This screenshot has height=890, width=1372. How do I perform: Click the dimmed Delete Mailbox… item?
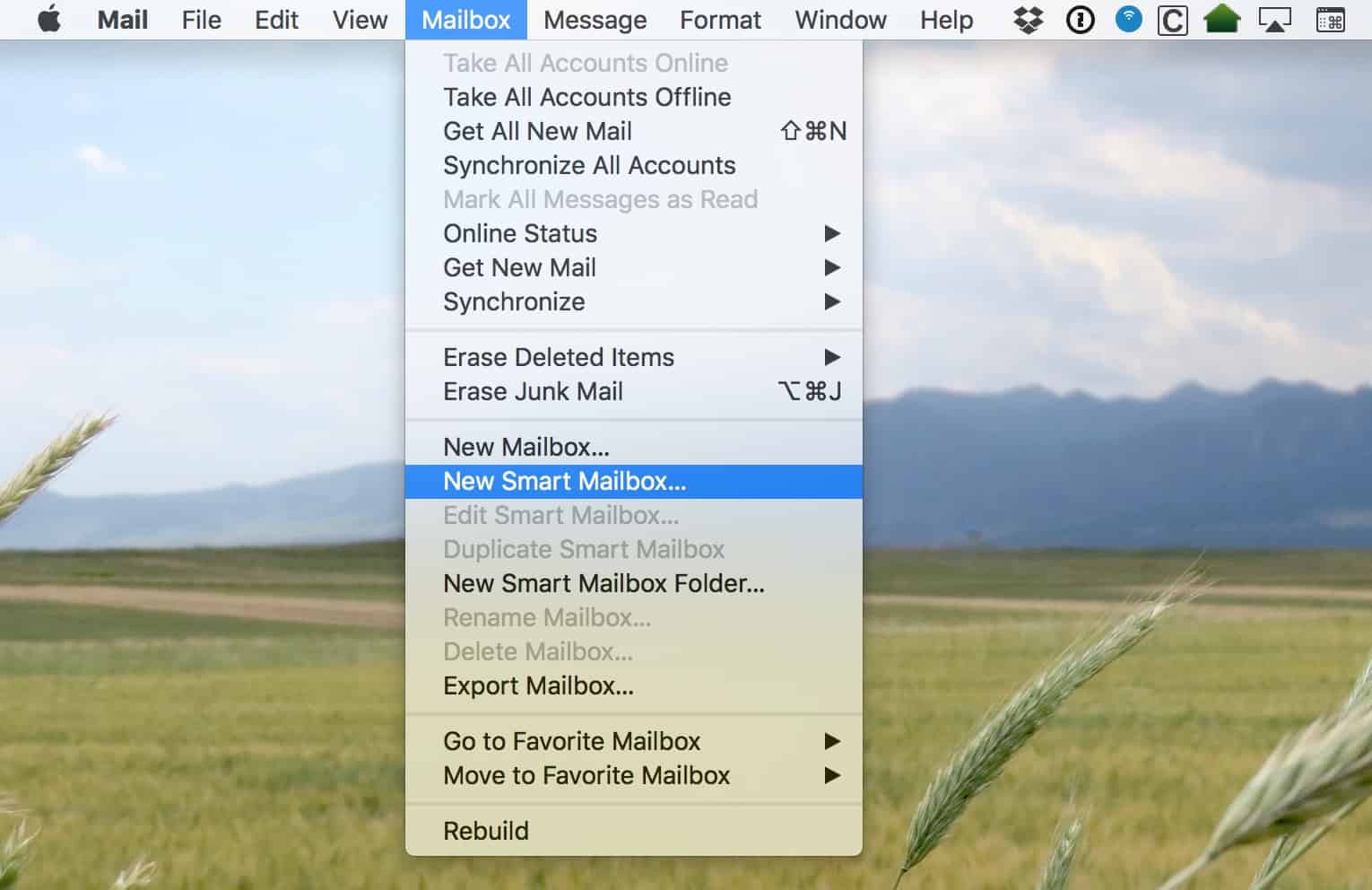[x=634, y=651]
